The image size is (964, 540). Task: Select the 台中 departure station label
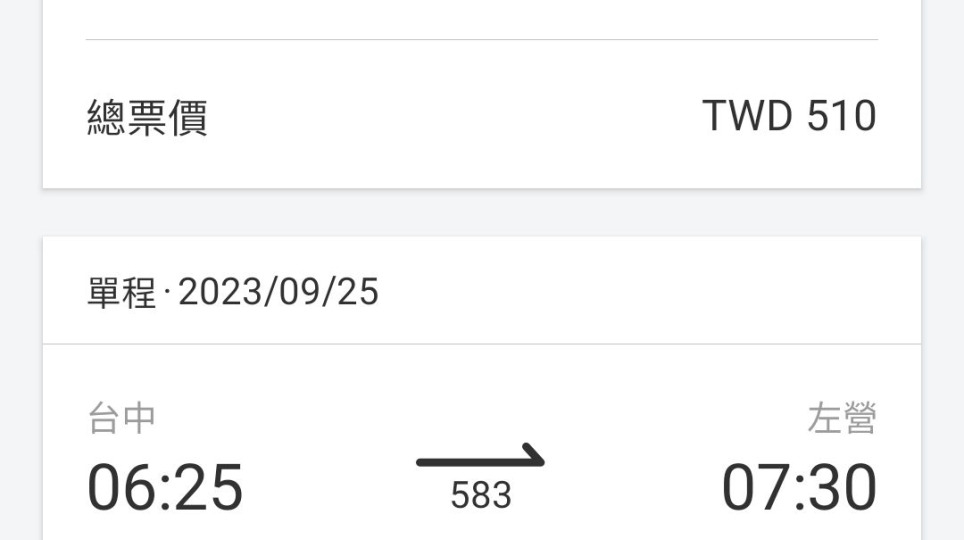[x=122, y=418]
